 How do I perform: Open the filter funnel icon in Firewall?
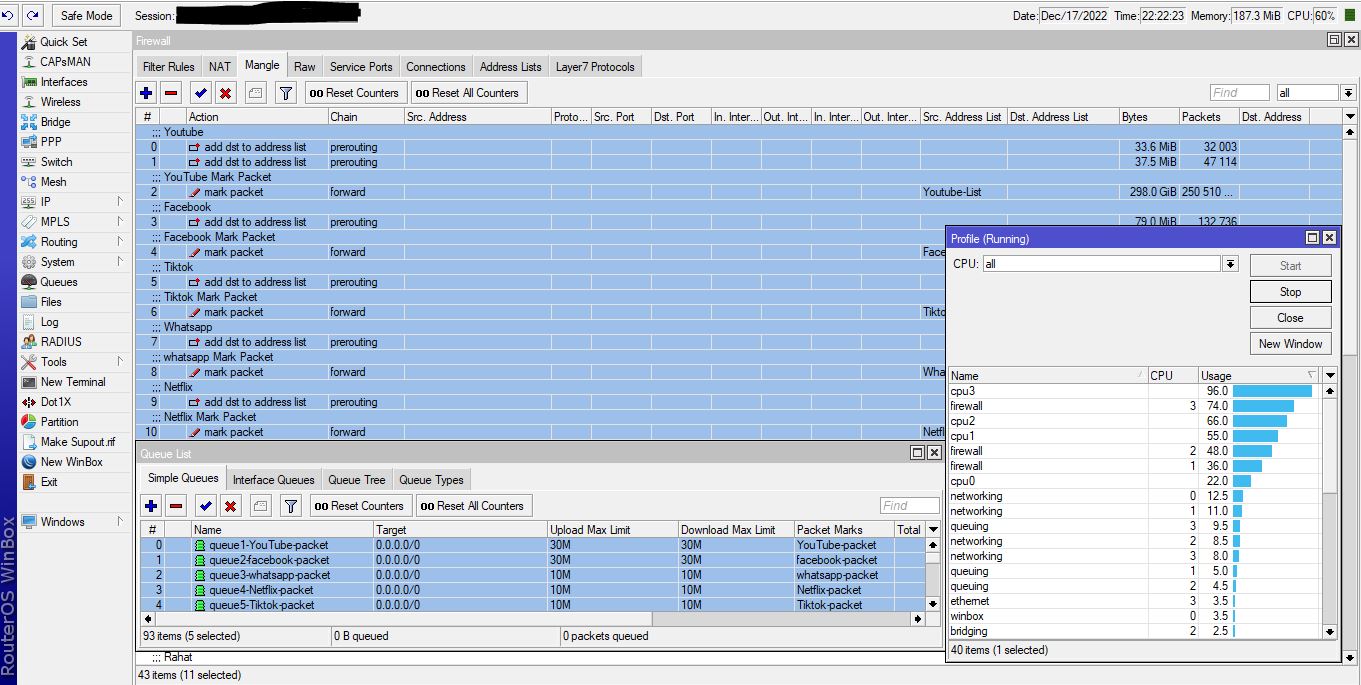tap(285, 92)
